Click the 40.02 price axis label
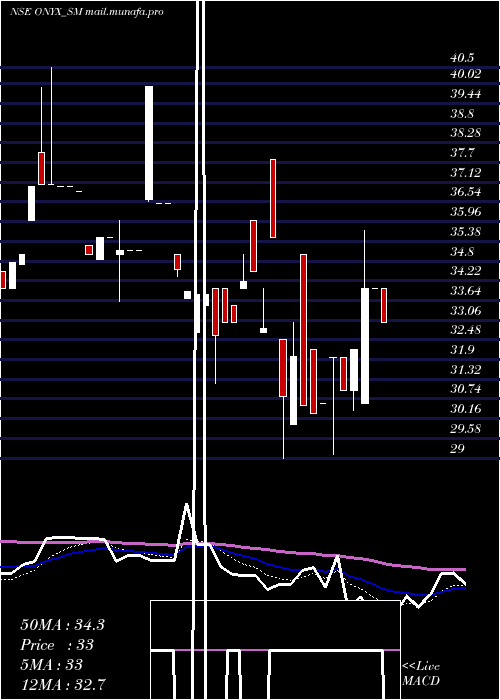This screenshot has height=700, width=500. point(466,74)
